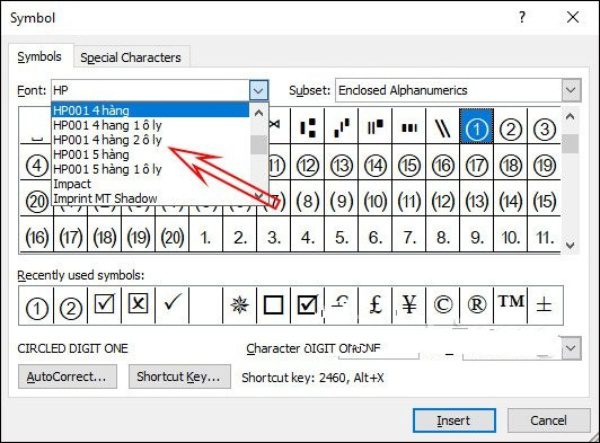Click the Cancel button

tap(548, 420)
